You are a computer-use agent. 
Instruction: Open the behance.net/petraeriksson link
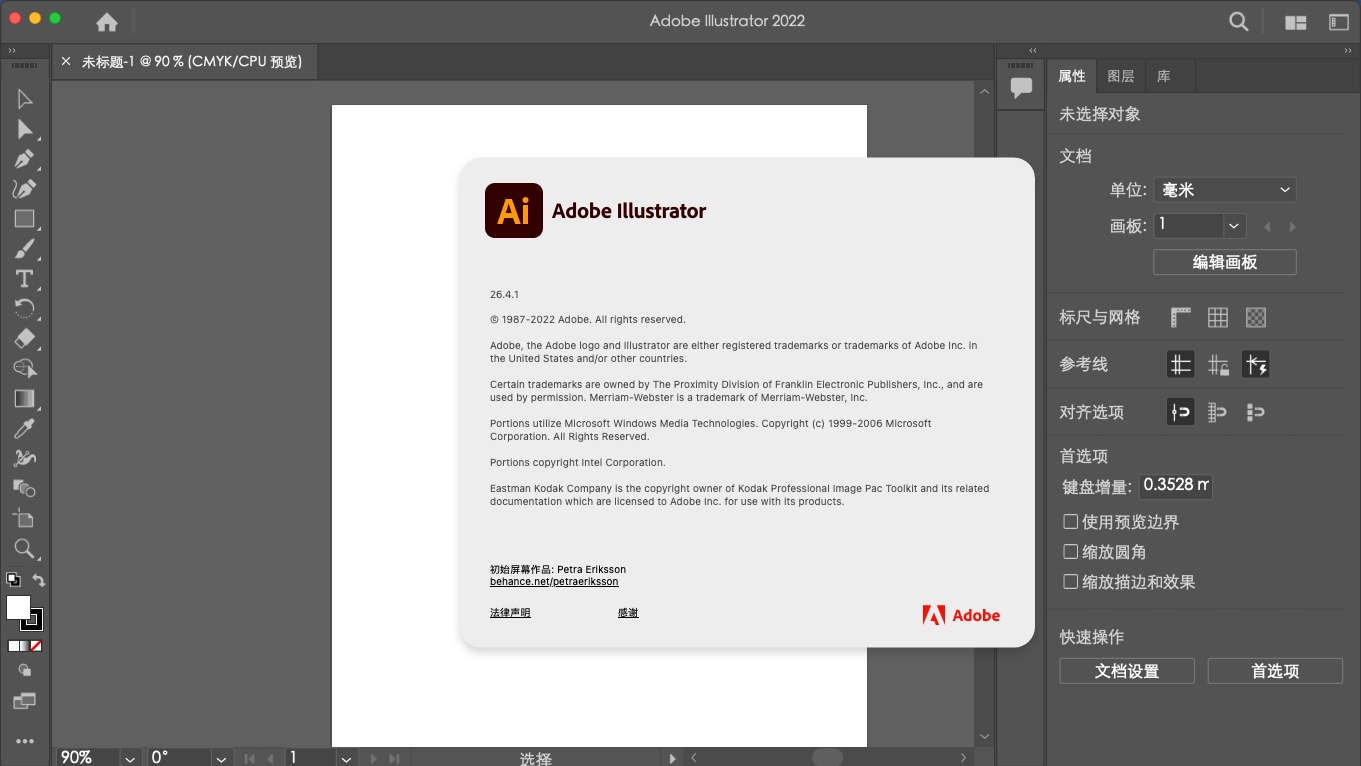click(554, 582)
